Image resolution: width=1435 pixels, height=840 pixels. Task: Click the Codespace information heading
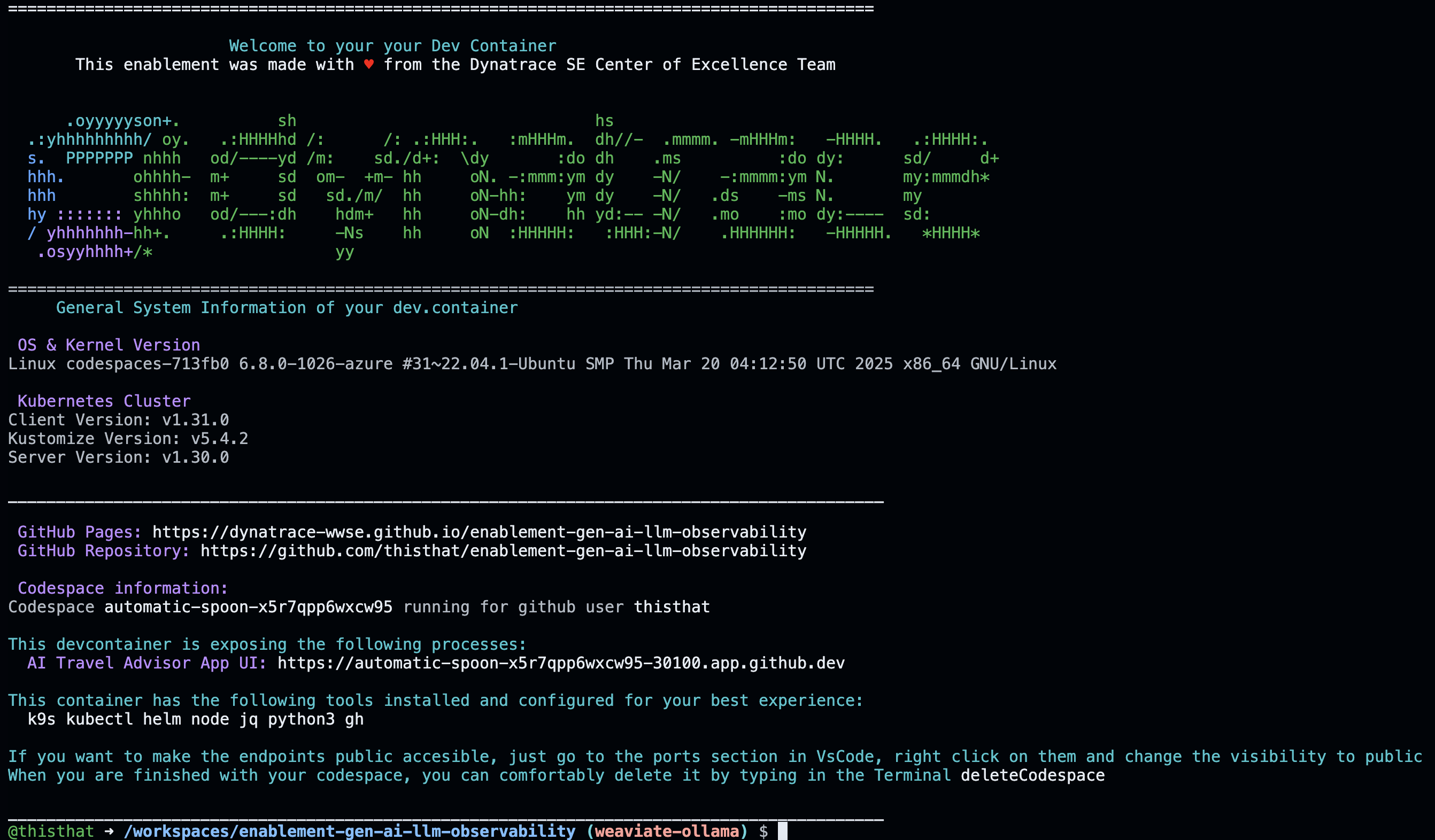123,588
